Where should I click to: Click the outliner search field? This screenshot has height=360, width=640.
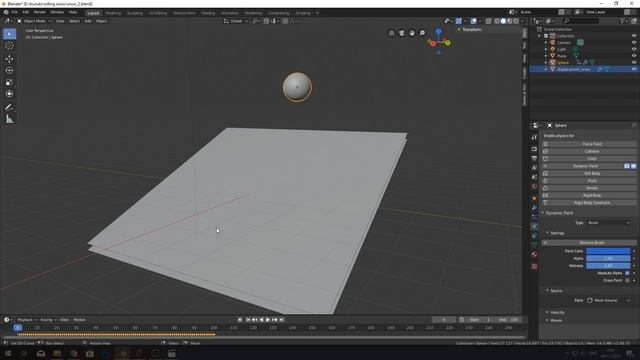[x=581, y=21]
